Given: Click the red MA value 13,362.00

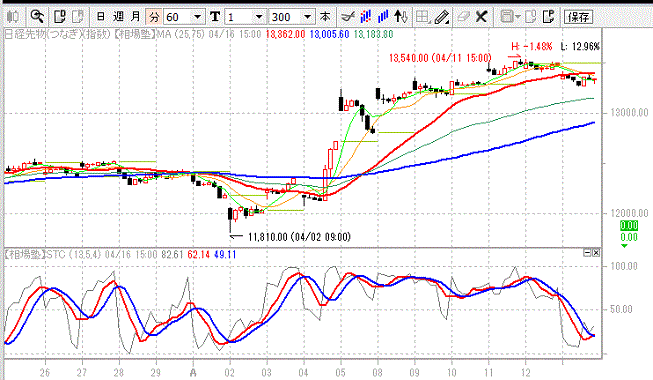Looking at the screenshot, I should pos(285,34).
